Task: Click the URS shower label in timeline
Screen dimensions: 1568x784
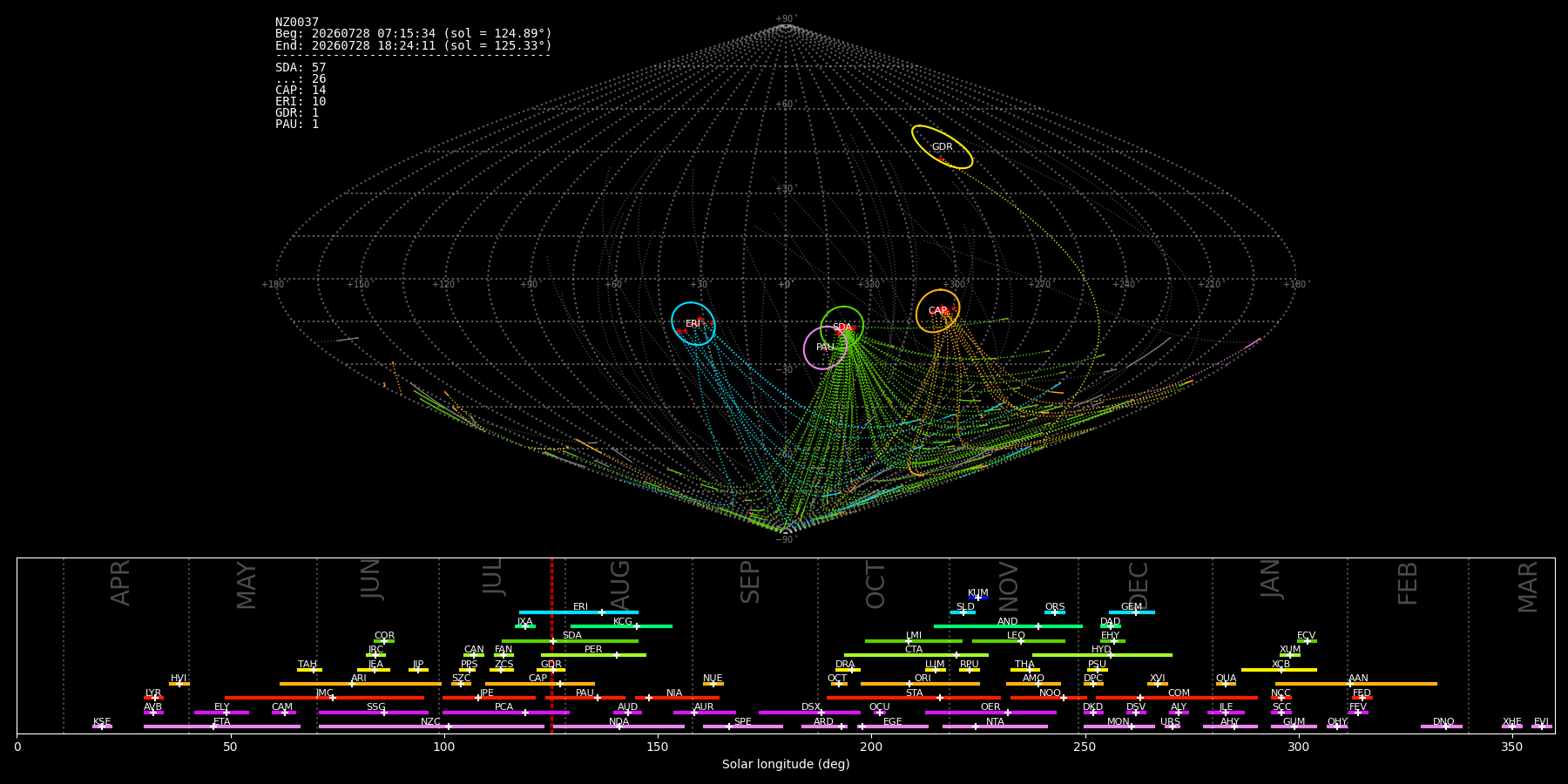Action: click(1171, 722)
